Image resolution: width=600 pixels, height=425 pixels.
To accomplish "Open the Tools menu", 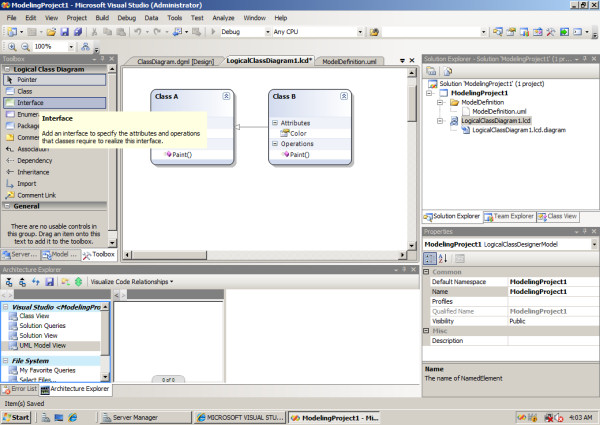I will [x=174, y=18].
